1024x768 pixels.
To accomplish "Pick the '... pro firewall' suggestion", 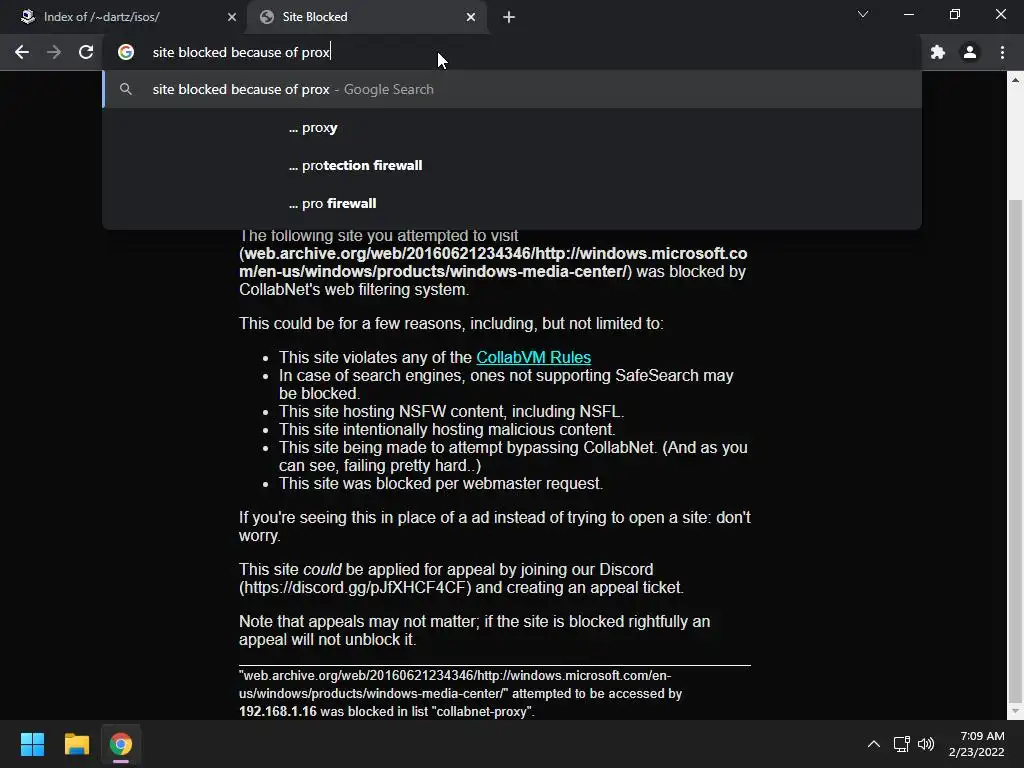I will tap(512, 203).
